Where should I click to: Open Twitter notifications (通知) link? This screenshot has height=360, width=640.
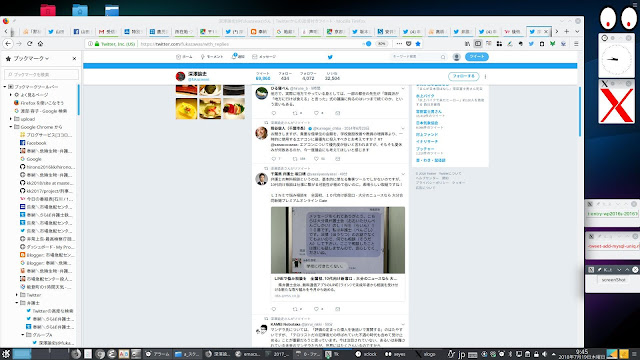[238, 57]
